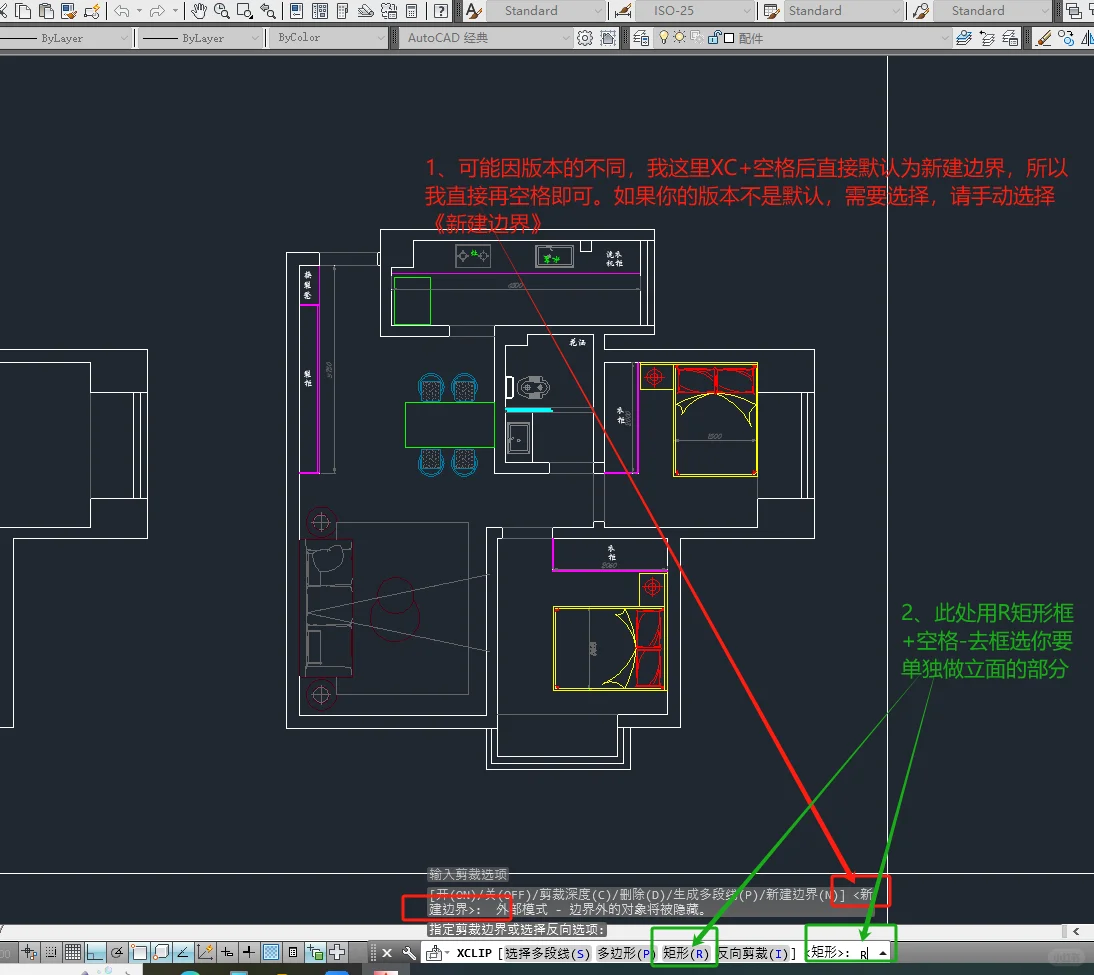Choose 选择多段线(S) command option
The width and height of the screenshot is (1094, 975).
click(x=548, y=953)
